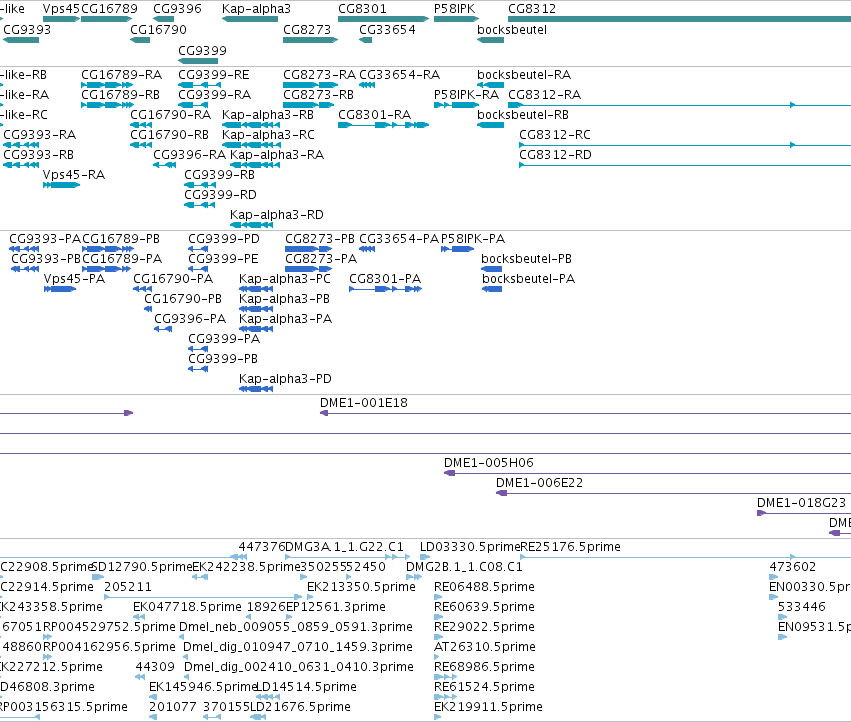Select EST LD03330.5prime
851x722 pixels.
point(425,557)
